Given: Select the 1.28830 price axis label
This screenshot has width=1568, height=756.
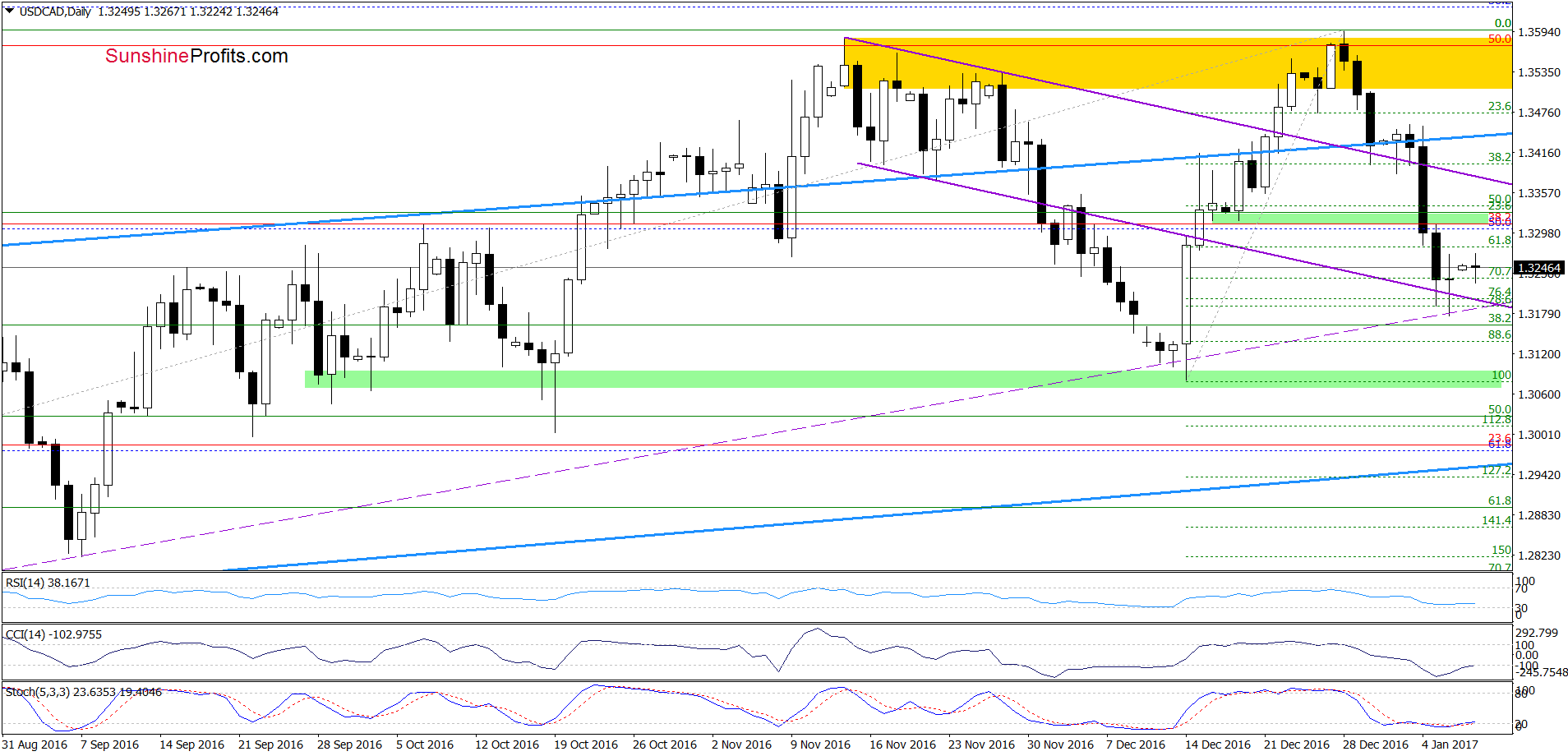Looking at the screenshot, I should (x=1539, y=515).
